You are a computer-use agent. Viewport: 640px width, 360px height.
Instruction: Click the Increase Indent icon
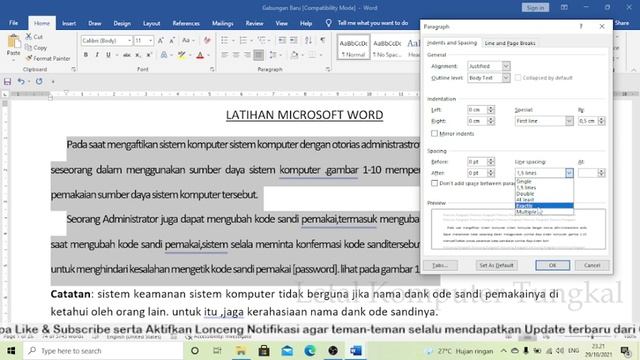[x=293, y=40]
